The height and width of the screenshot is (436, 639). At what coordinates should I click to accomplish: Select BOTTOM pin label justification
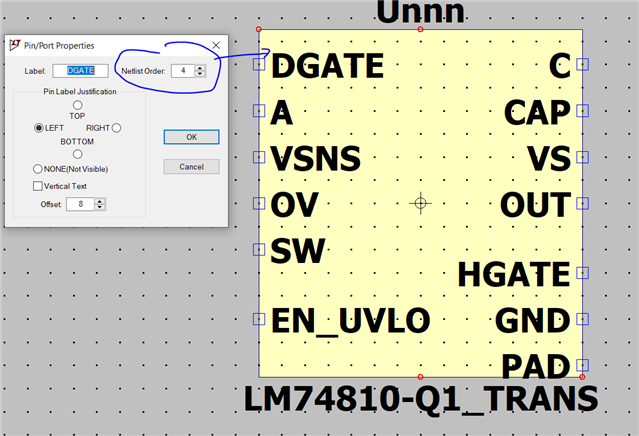(77, 154)
